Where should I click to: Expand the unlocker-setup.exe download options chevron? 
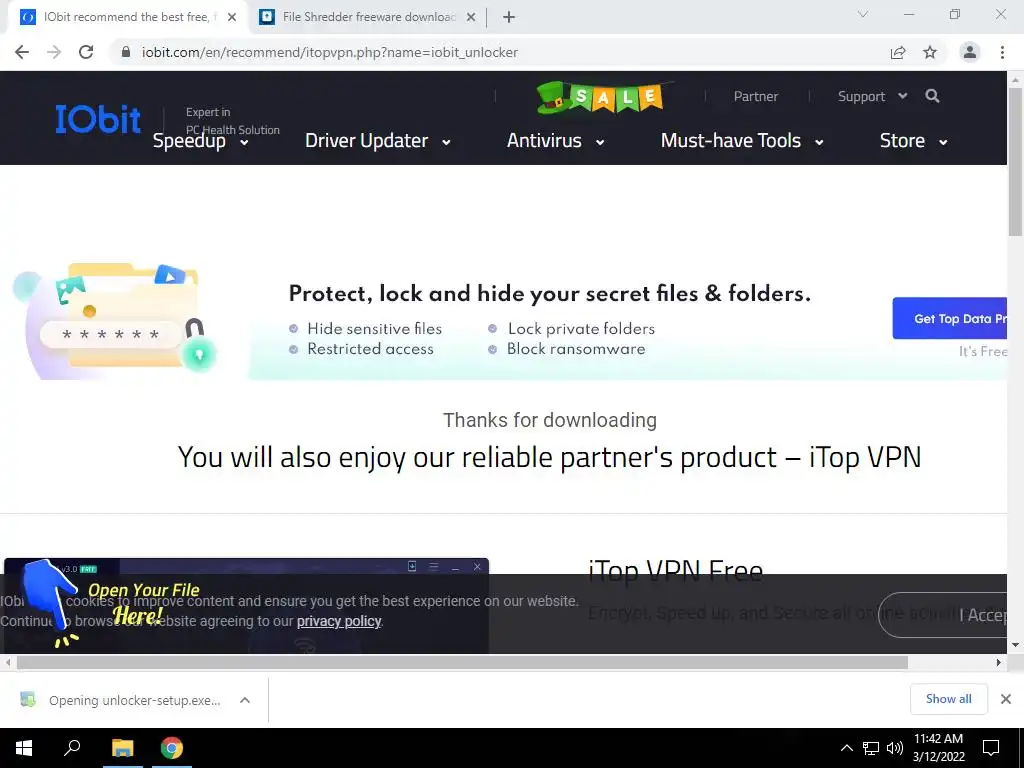point(245,700)
